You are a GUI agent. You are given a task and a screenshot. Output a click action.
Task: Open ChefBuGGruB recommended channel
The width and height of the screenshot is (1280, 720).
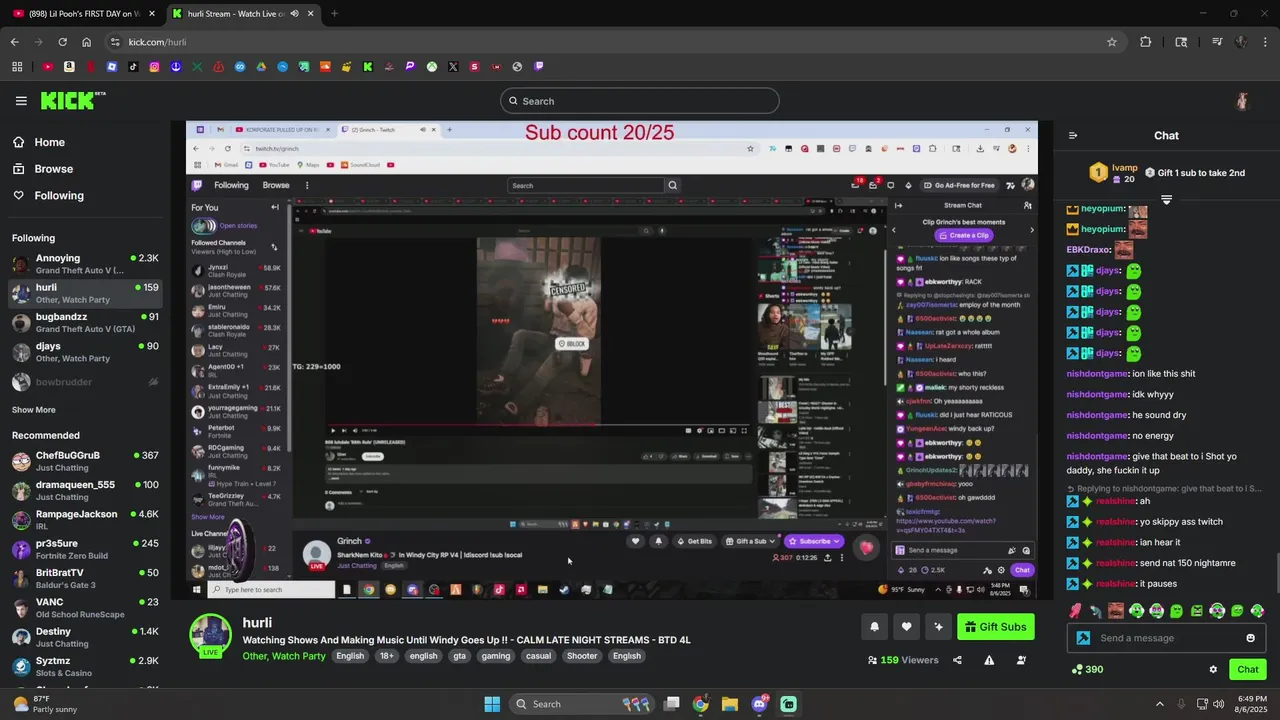coord(85,461)
